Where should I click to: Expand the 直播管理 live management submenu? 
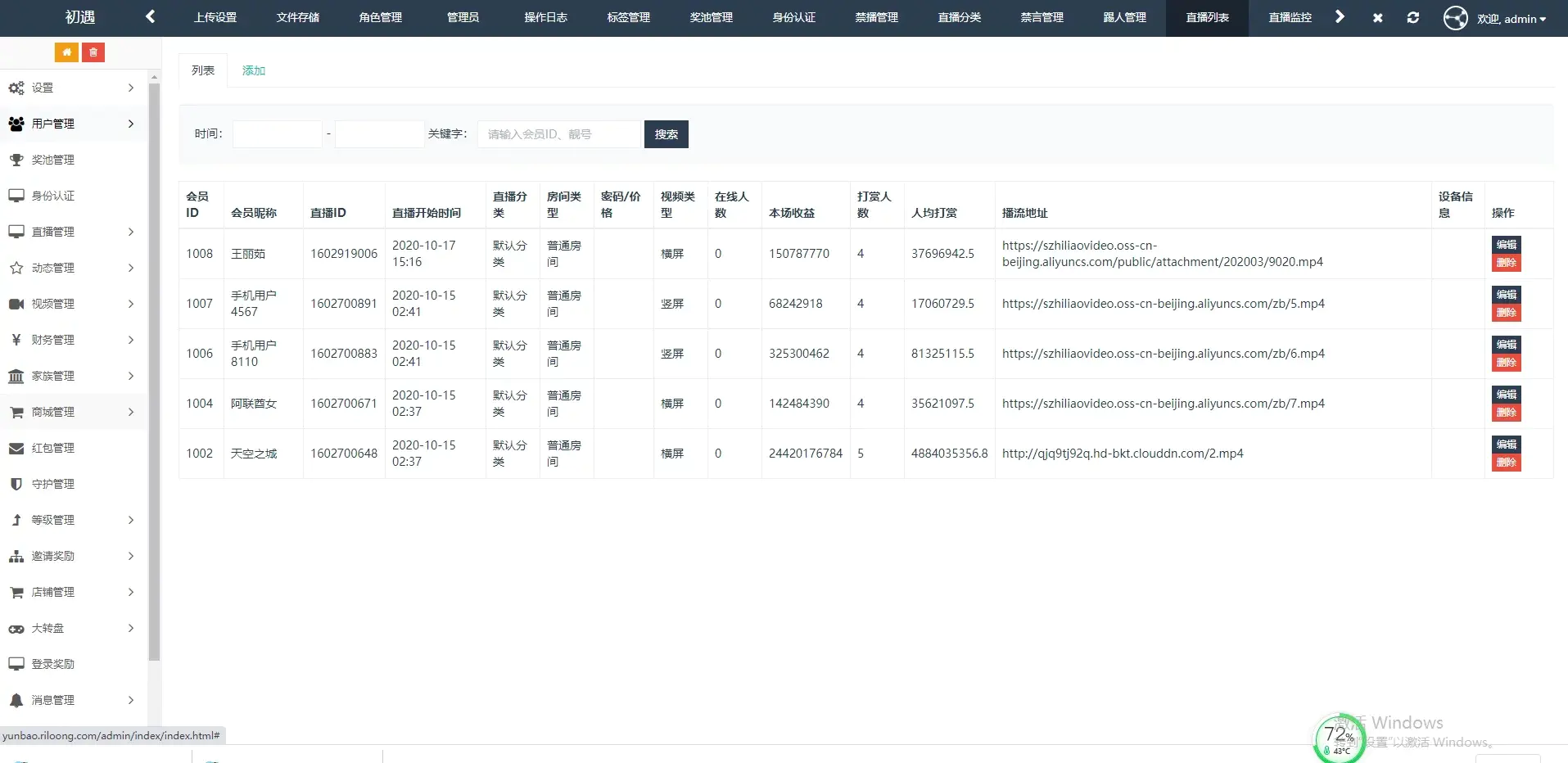click(x=52, y=232)
